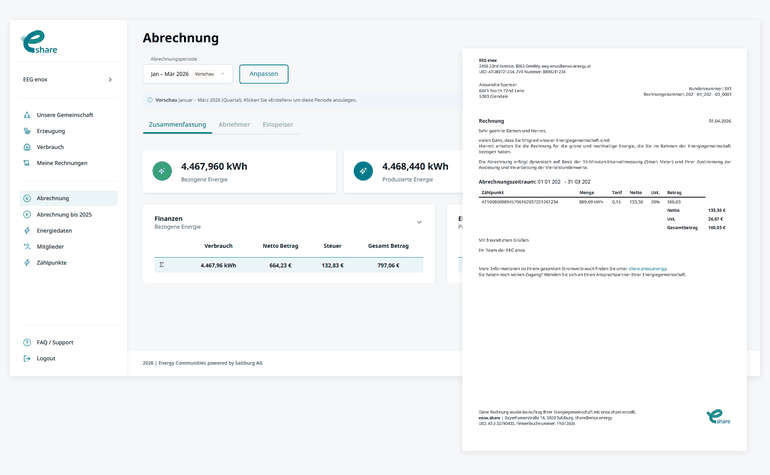Click the 664,23 € table value
This screenshot has width=770, height=475.
click(x=280, y=265)
